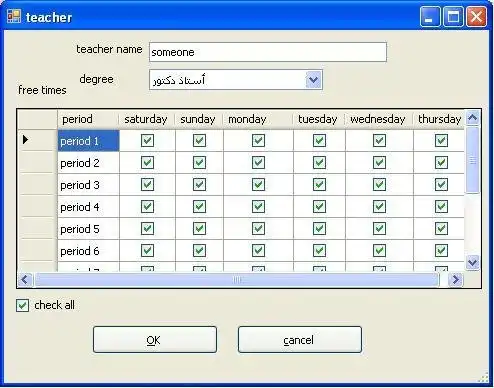Toggle monday checkbox for period 6
The width and height of the screenshot is (494, 388).
(x=258, y=250)
